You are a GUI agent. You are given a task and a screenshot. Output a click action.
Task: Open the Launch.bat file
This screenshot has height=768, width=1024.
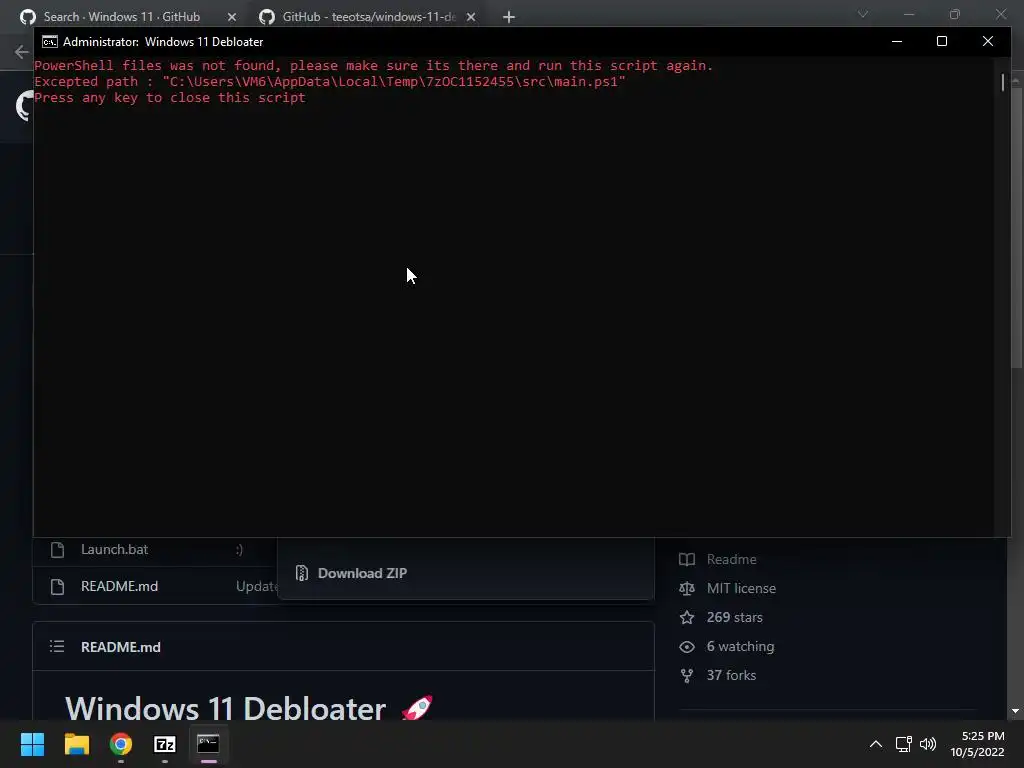(x=114, y=550)
